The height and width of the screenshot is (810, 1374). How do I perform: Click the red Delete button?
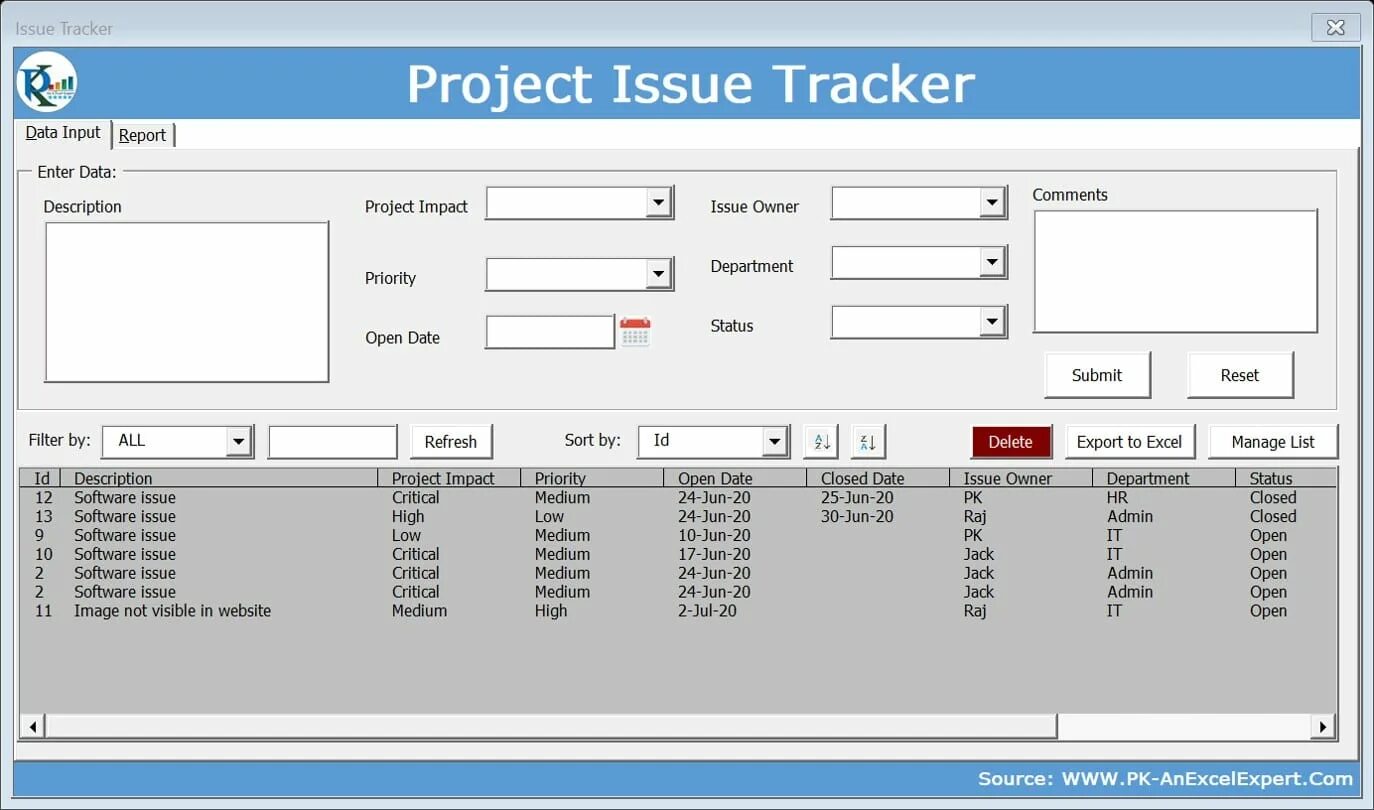[x=1010, y=441]
